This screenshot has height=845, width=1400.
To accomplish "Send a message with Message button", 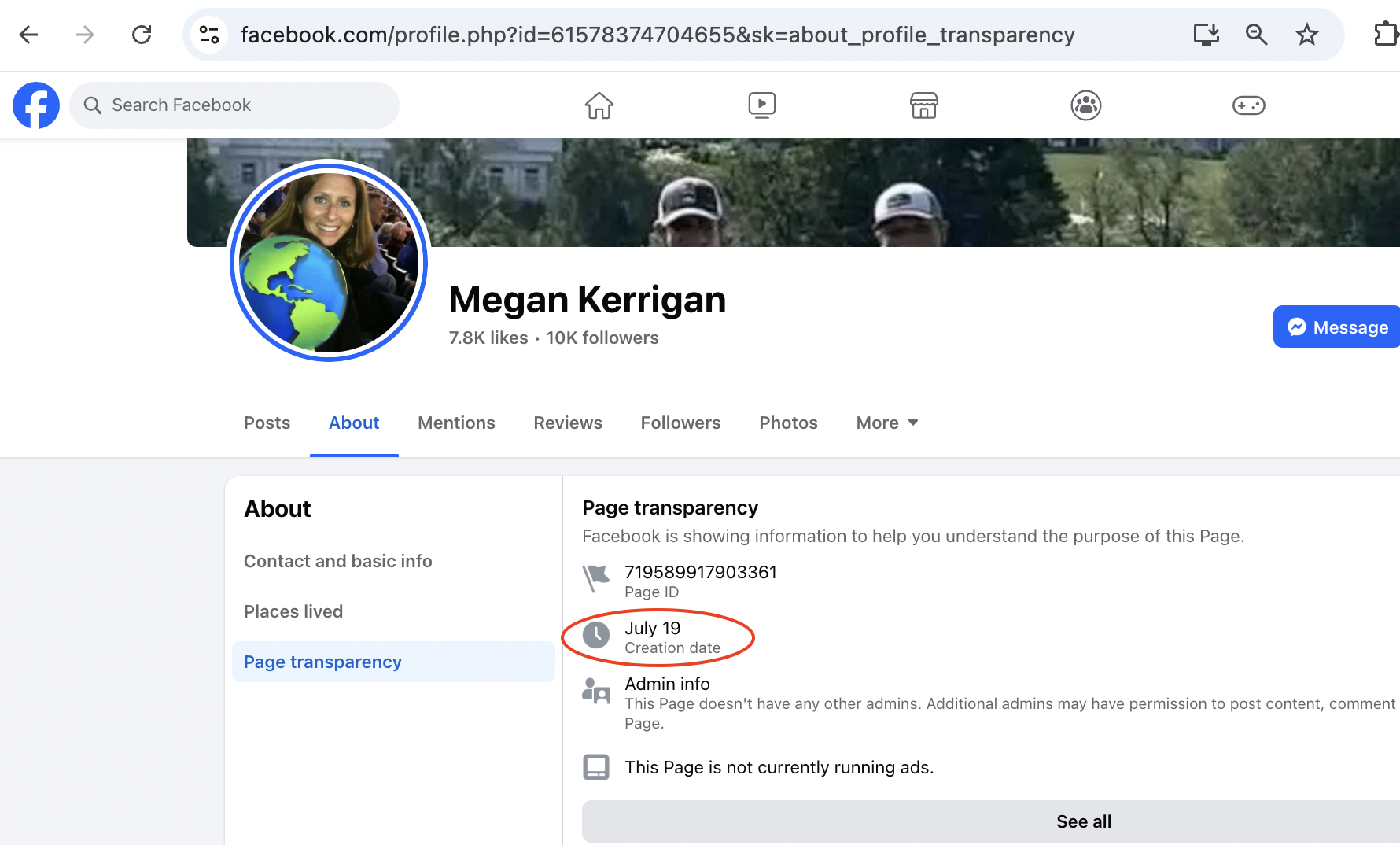I will (1337, 327).
